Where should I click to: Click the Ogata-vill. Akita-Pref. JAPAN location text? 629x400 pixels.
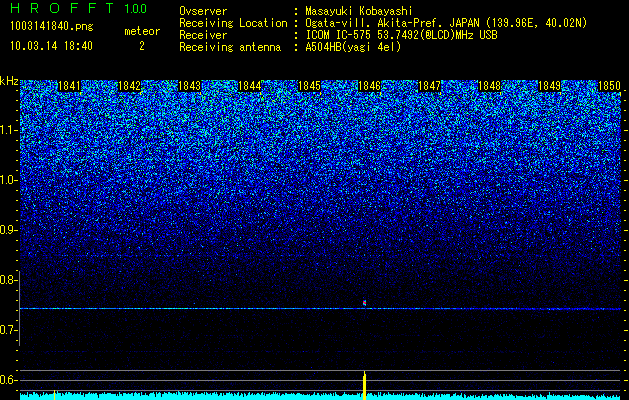pyautogui.click(x=446, y=23)
